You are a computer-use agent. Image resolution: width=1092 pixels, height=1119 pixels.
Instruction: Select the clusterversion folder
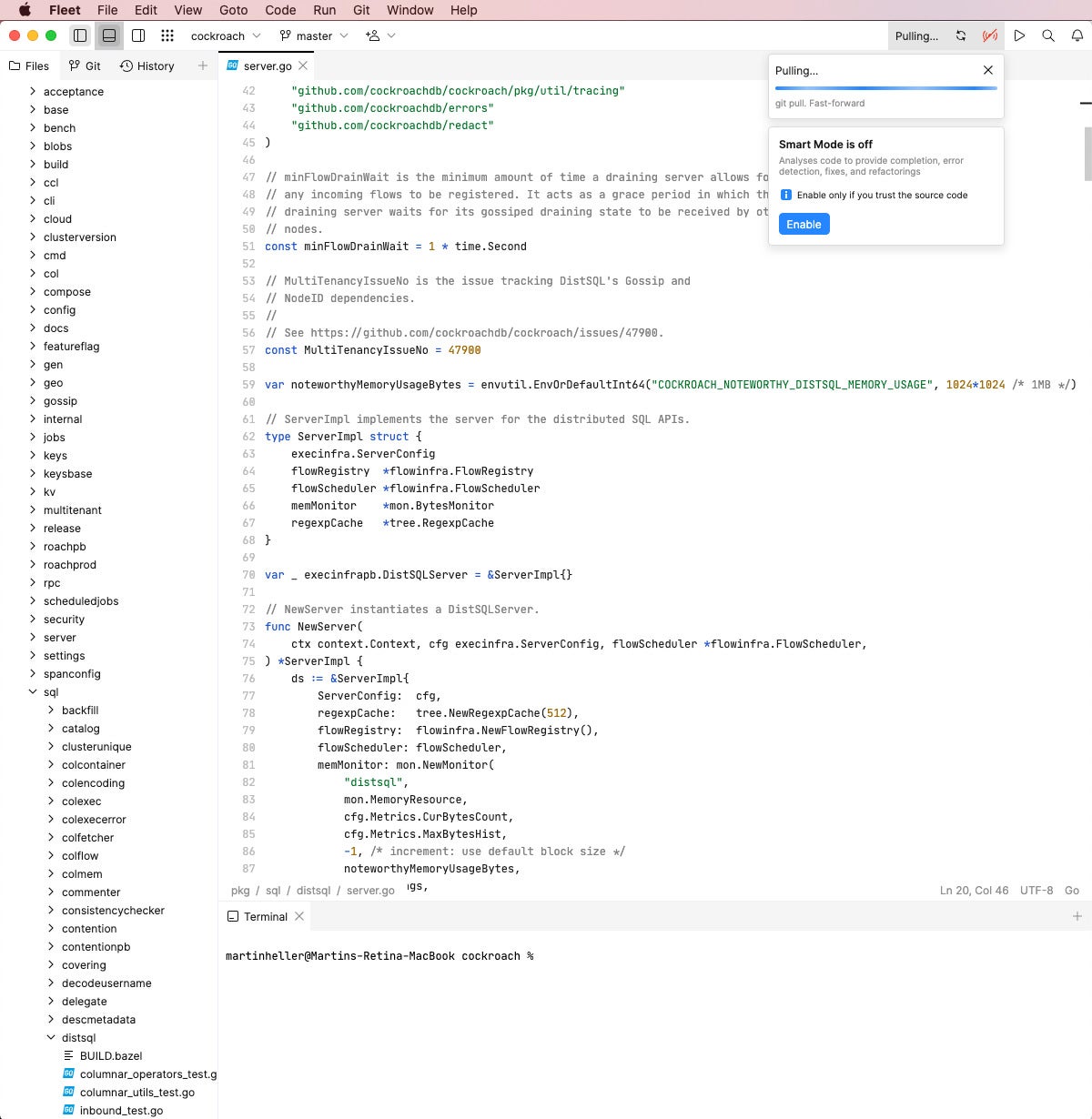pyautogui.click(x=80, y=237)
